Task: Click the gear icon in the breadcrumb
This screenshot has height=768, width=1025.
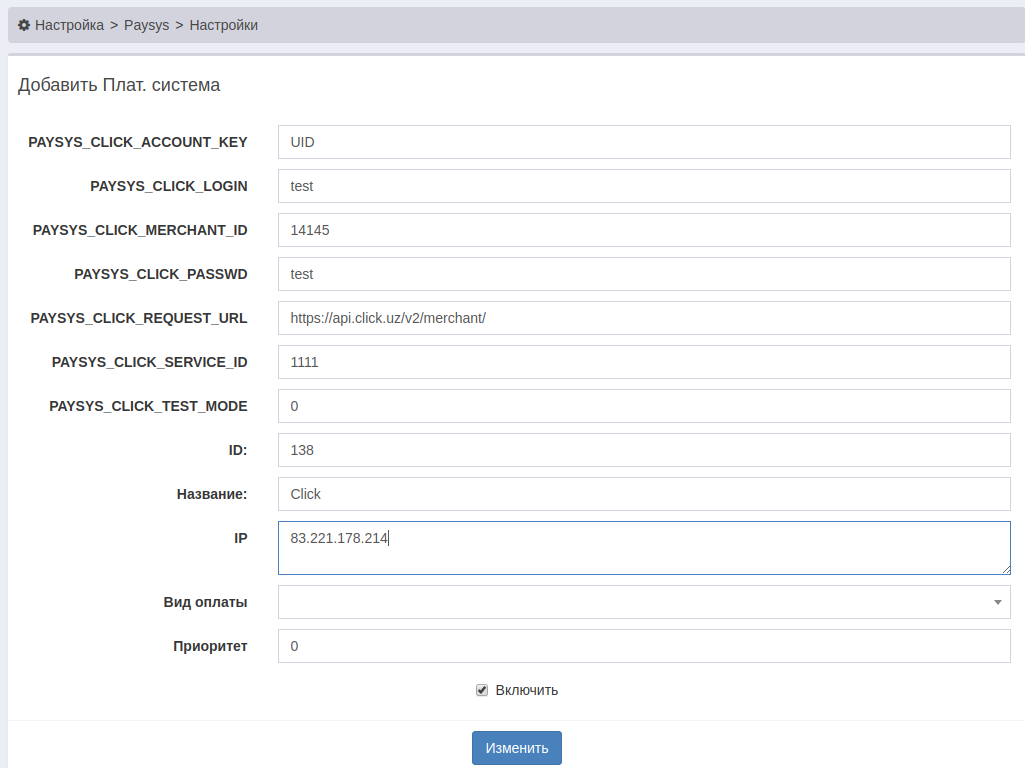Action: [24, 25]
